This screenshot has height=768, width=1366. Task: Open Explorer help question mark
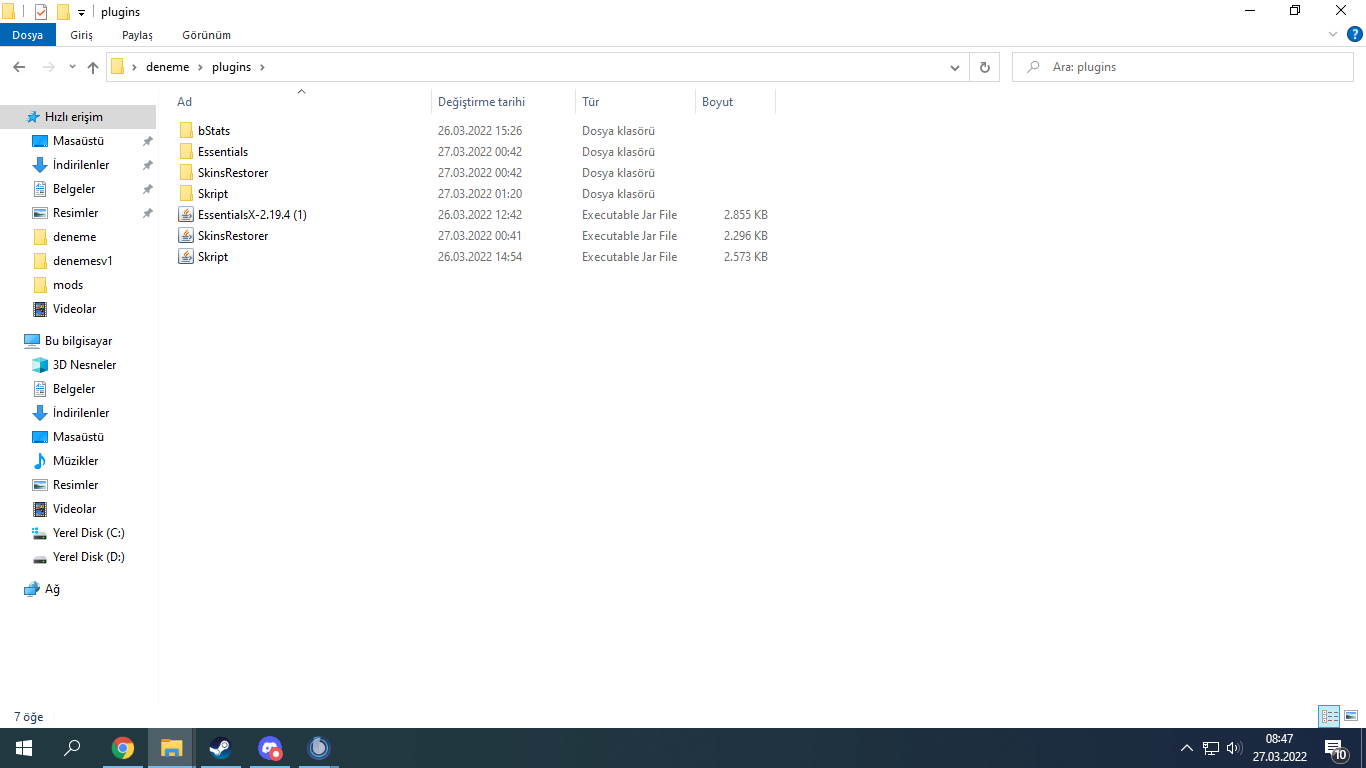[x=1355, y=34]
